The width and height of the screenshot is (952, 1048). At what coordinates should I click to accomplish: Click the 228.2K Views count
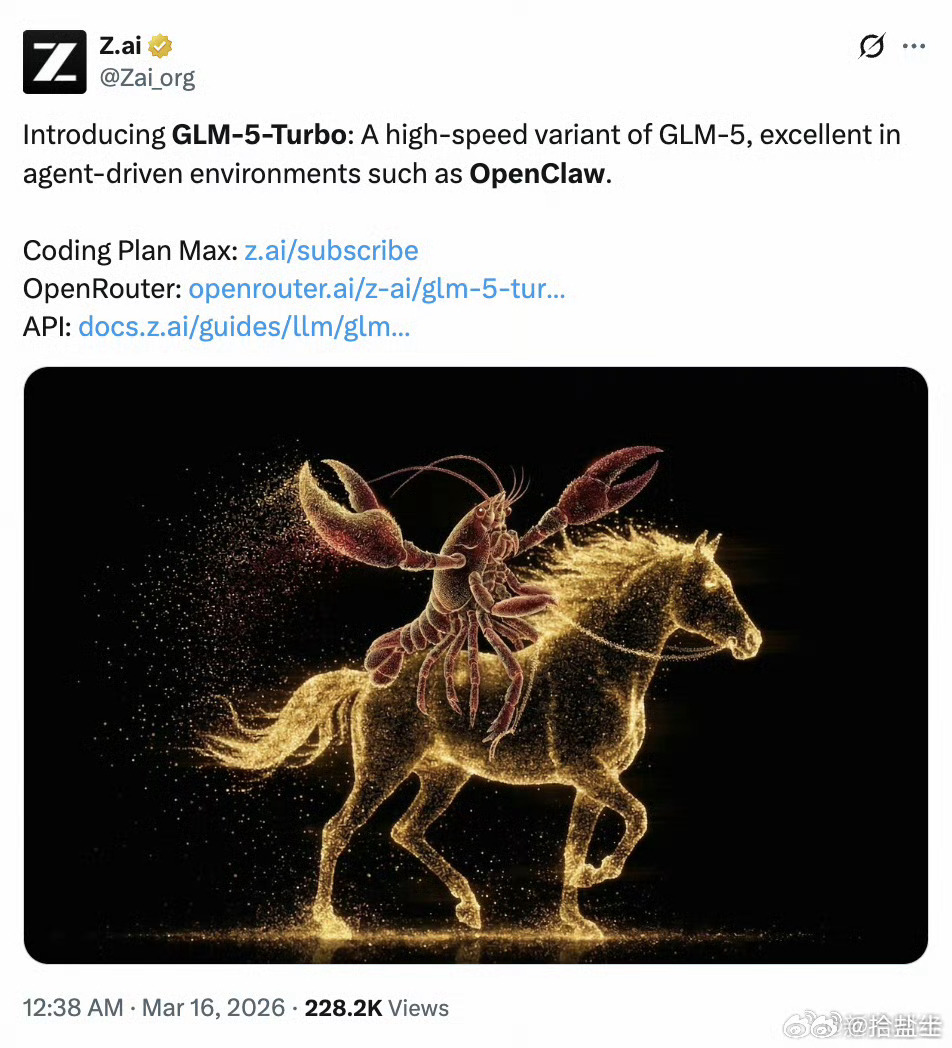376,1008
